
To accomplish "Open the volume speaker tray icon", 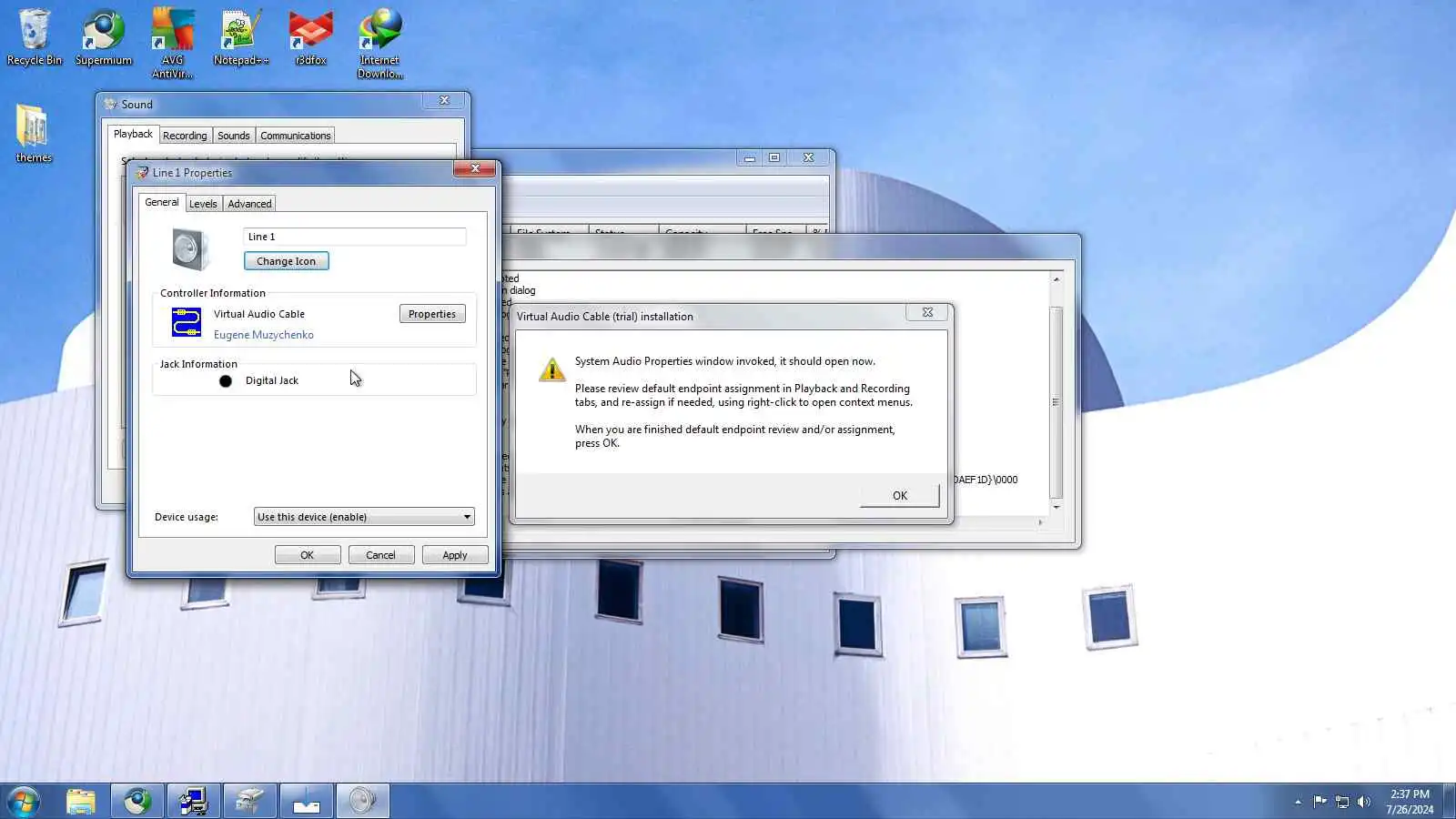I will click(1364, 802).
